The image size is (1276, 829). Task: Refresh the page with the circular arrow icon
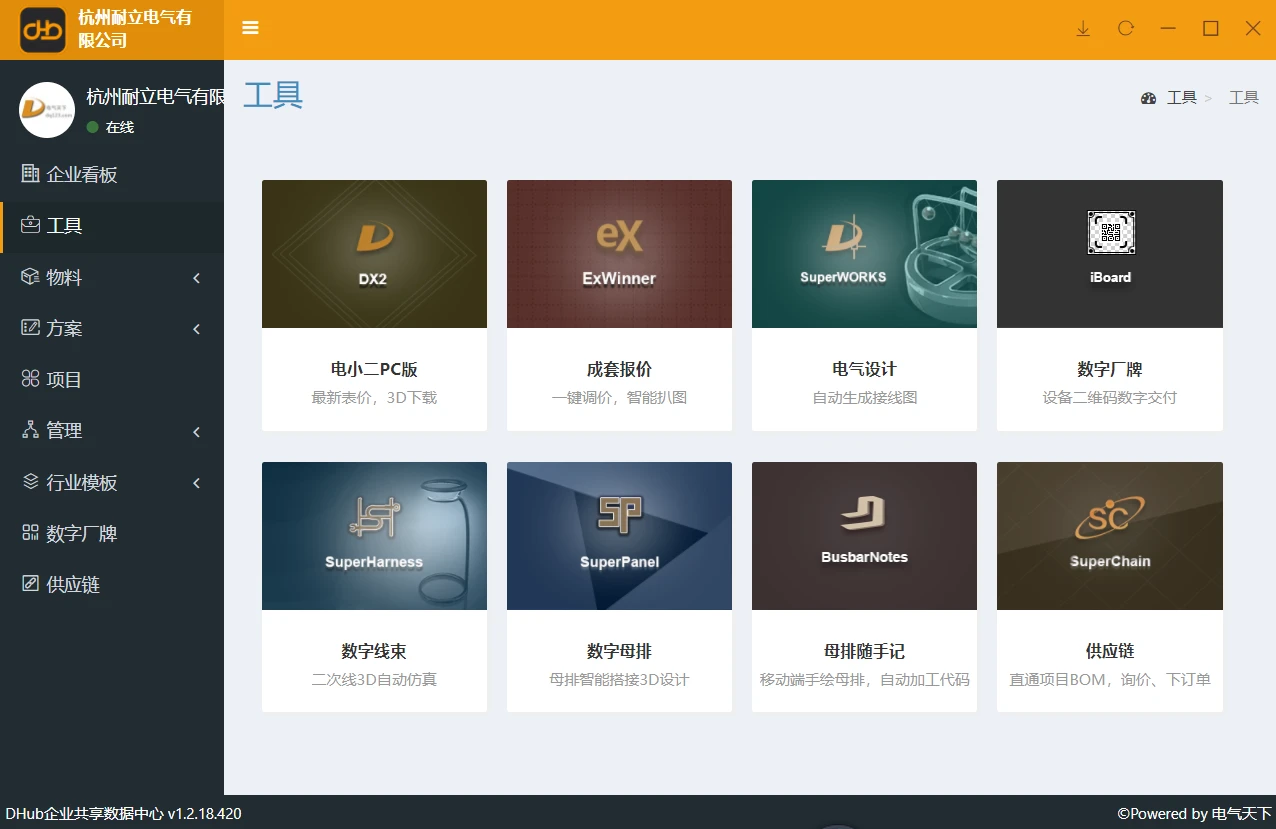pyautogui.click(x=1125, y=28)
